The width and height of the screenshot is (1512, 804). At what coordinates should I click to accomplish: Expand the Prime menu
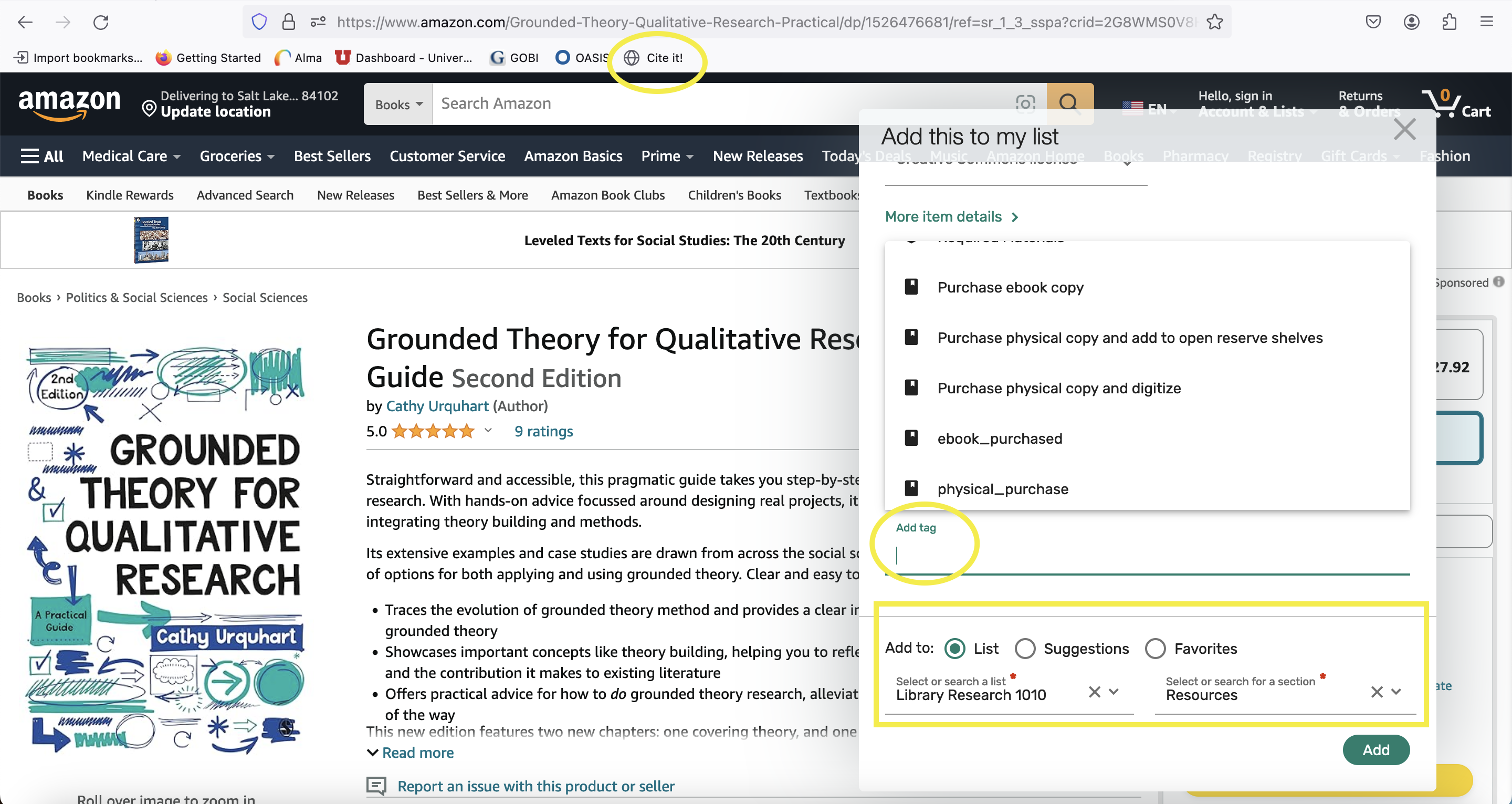pos(667,156)
